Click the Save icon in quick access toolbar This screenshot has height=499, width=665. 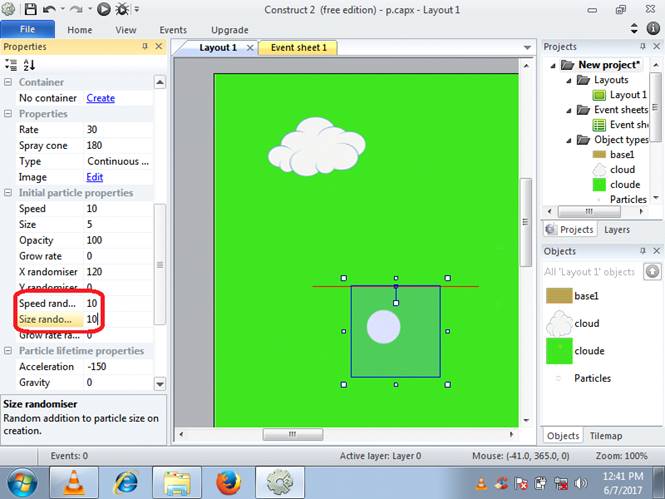pyautogui.click(x=30, y=9)
